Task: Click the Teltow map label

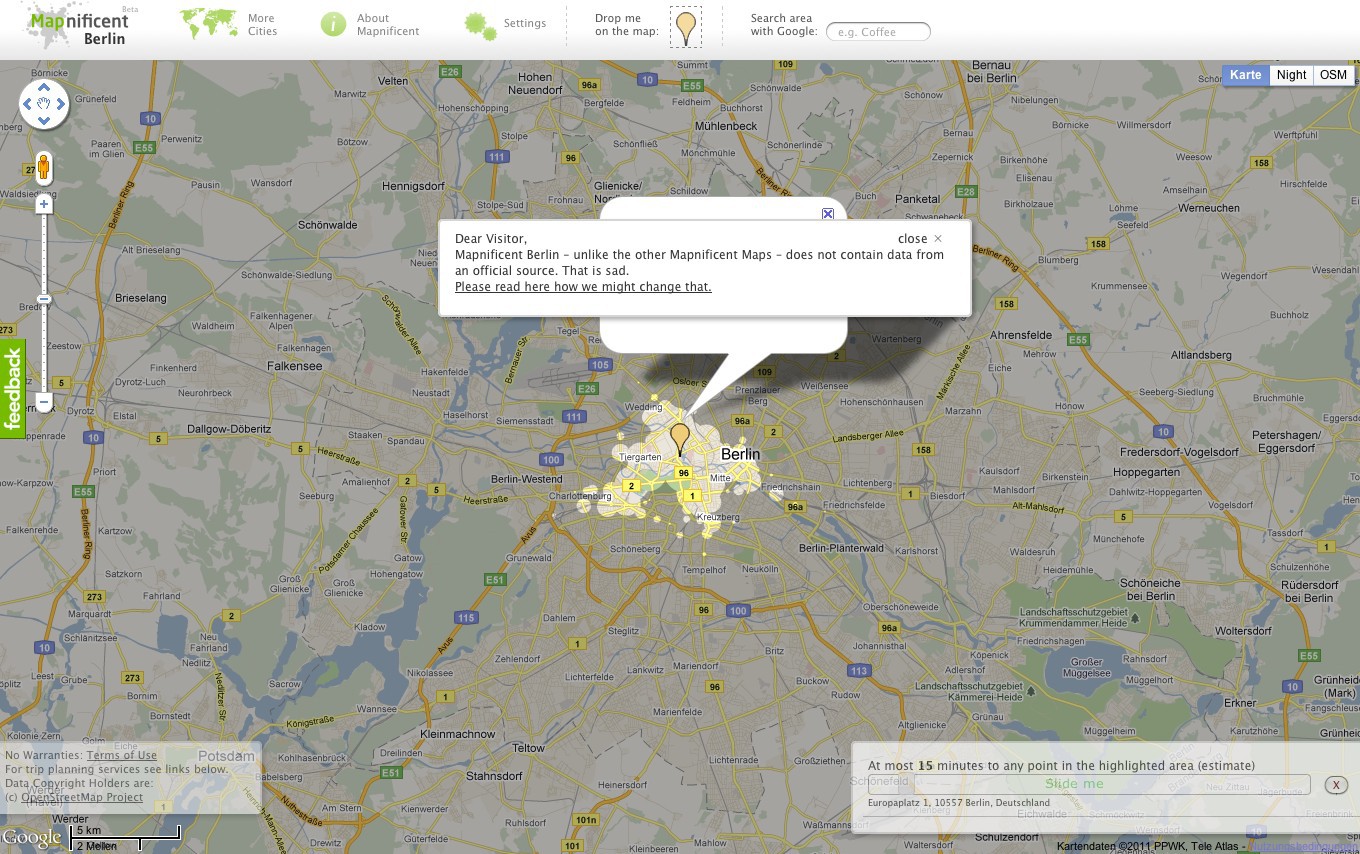Action: tap(528, 748)
